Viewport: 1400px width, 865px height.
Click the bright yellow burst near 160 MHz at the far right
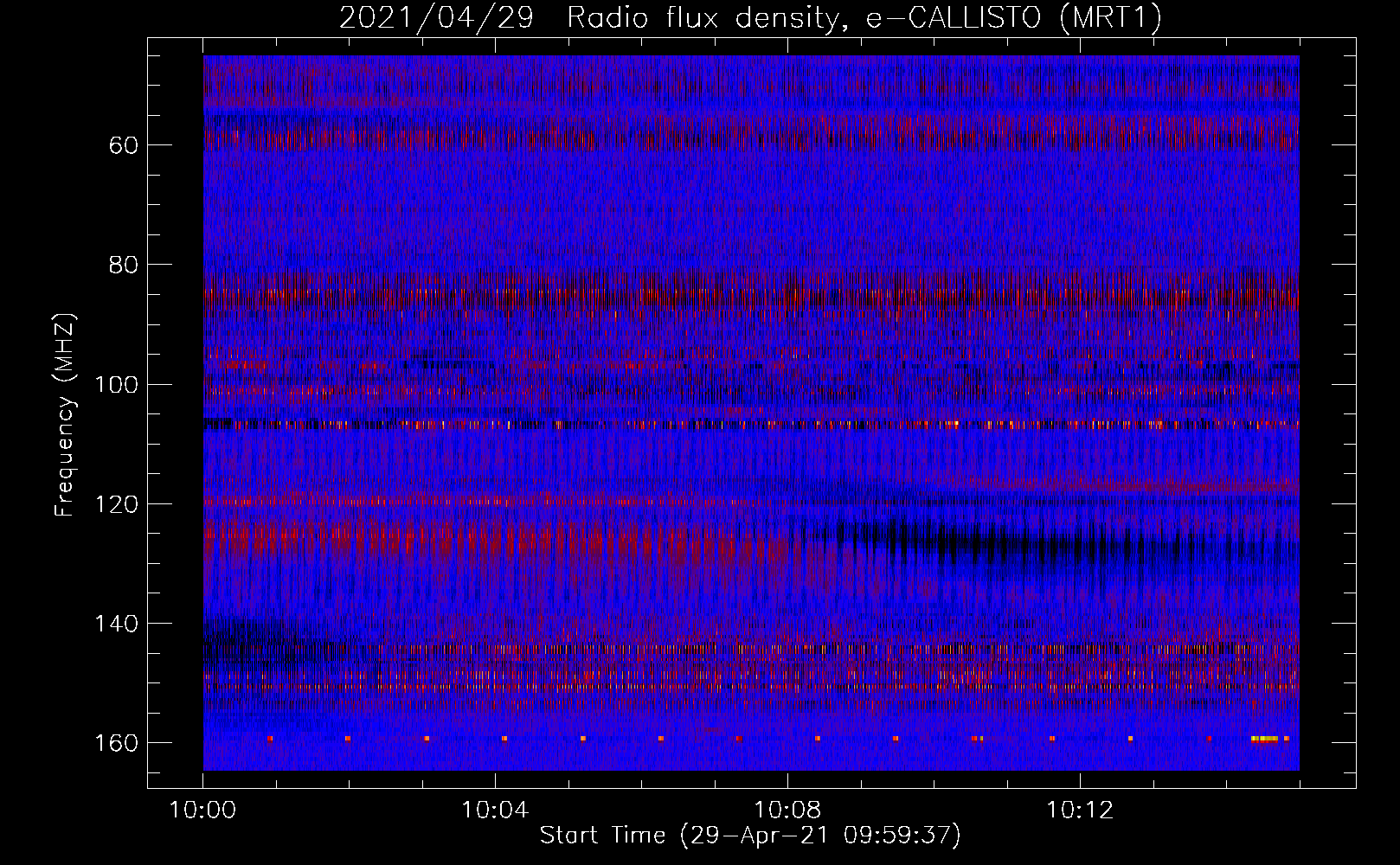(x=1265, y=739)
